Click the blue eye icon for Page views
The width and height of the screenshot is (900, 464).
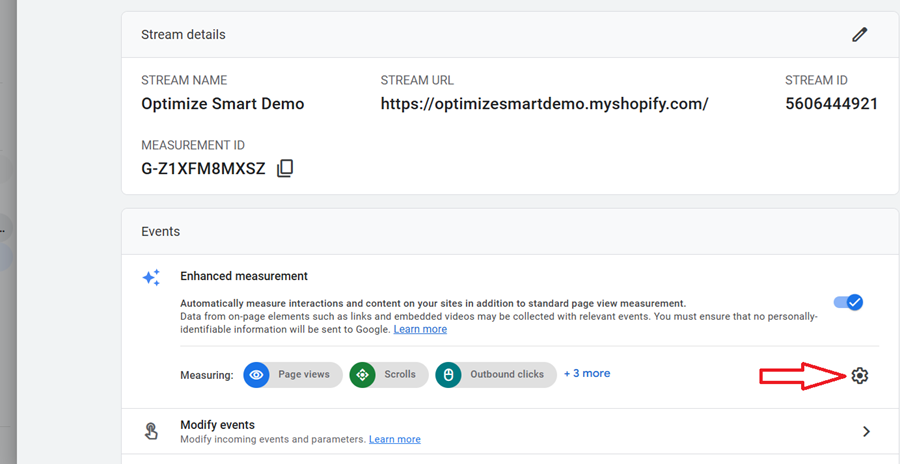257,375
